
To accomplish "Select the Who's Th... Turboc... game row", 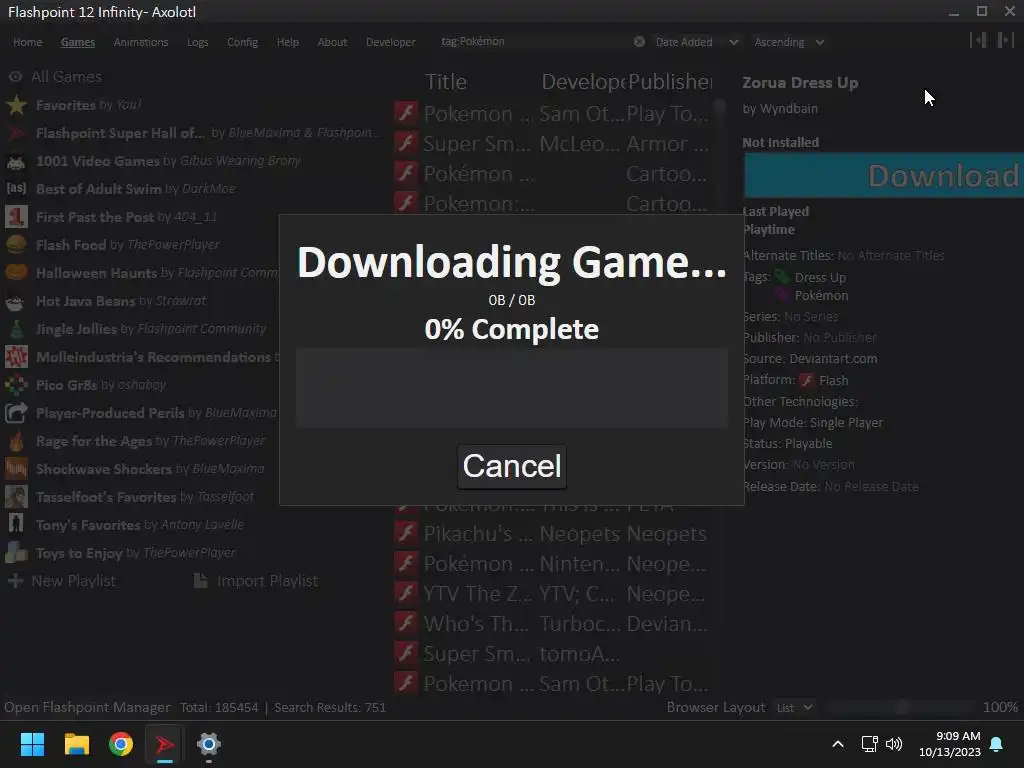I will pyautogui.click(x=552, y=624).
